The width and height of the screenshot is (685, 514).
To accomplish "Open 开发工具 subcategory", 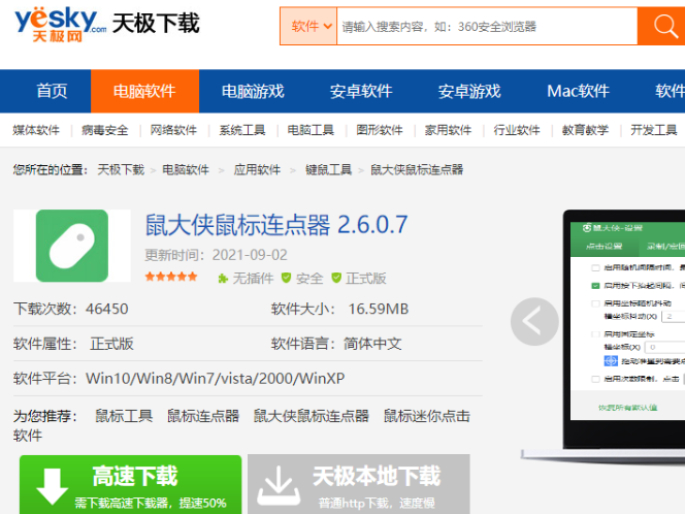I will (x=654, y=130).
